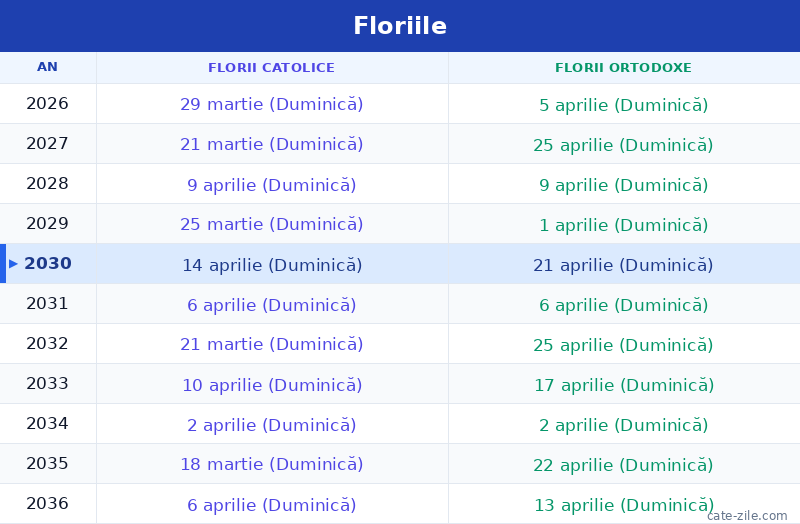
Task: Click the Catholic 21 martie date for 2032
Action: coord(271,344)
